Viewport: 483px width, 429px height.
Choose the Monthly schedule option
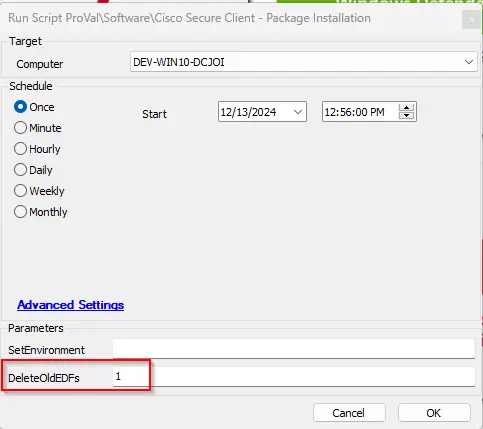tap(21, 212)
